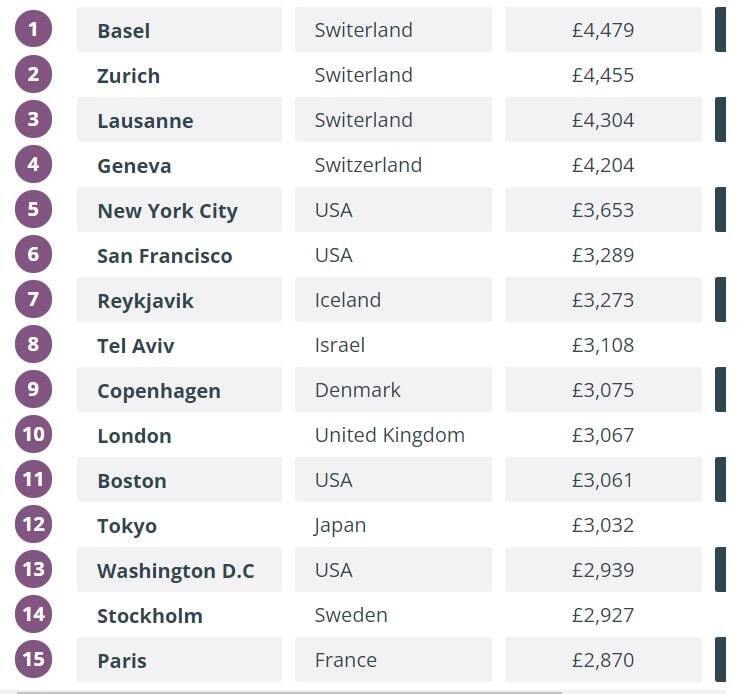This screenshot has height=694, width=737.
Task: Click the purple rank 5 badge
Action: pos(33,209)
